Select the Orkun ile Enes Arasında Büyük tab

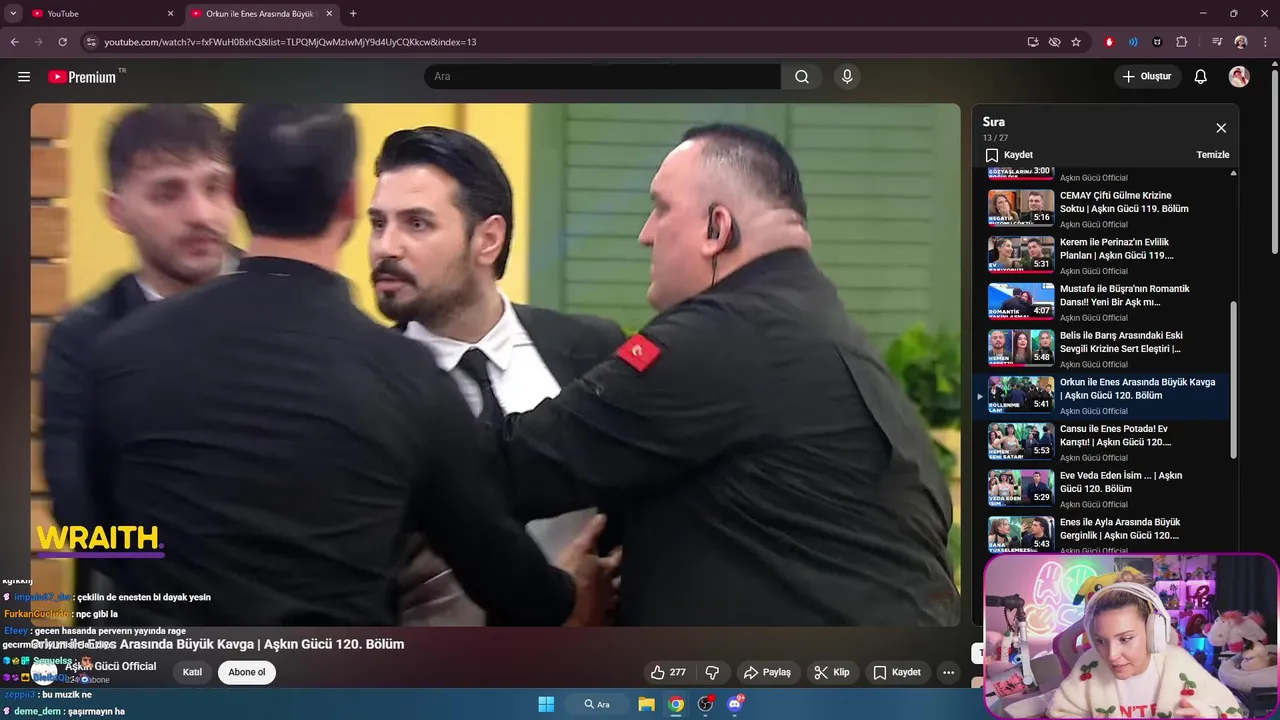point(260,14)
